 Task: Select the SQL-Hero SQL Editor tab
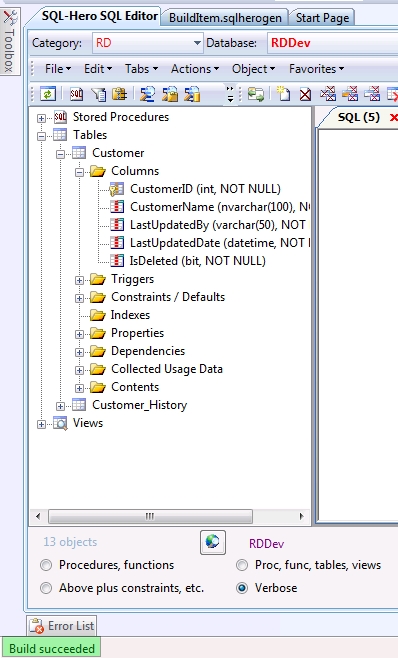[x=100, y=16]
